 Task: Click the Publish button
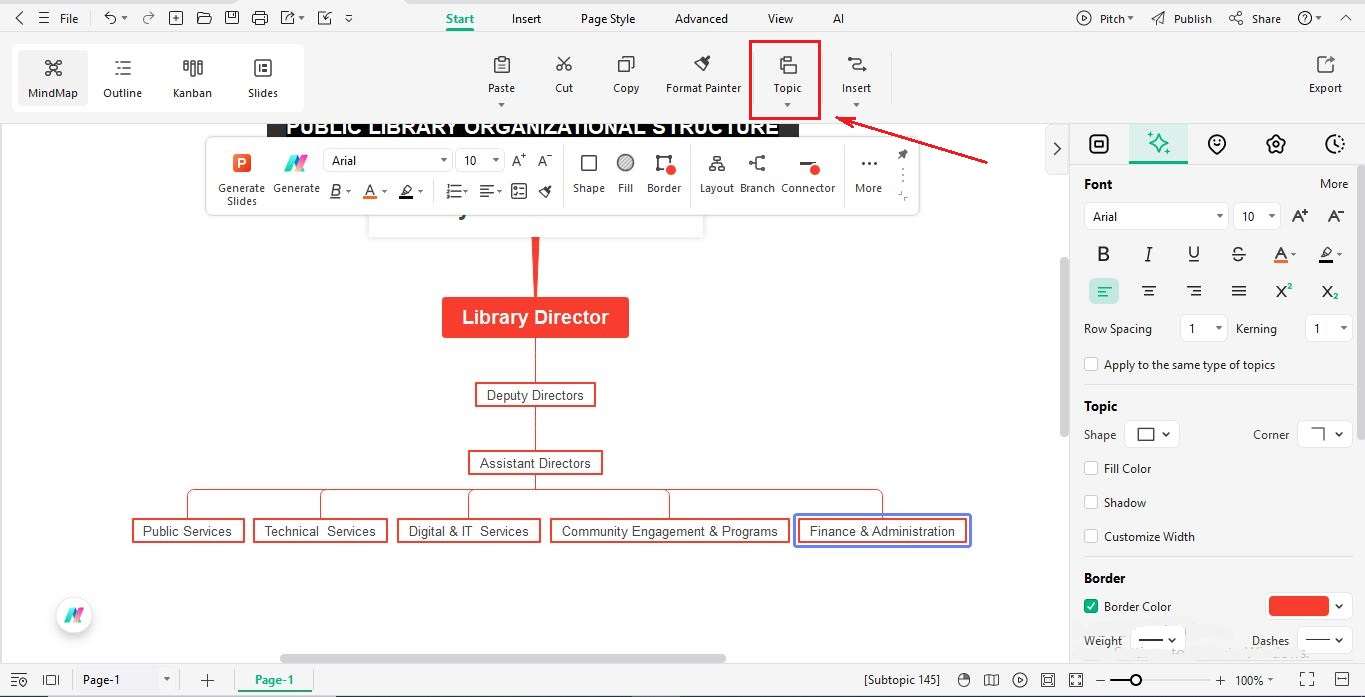[1181, 18]
